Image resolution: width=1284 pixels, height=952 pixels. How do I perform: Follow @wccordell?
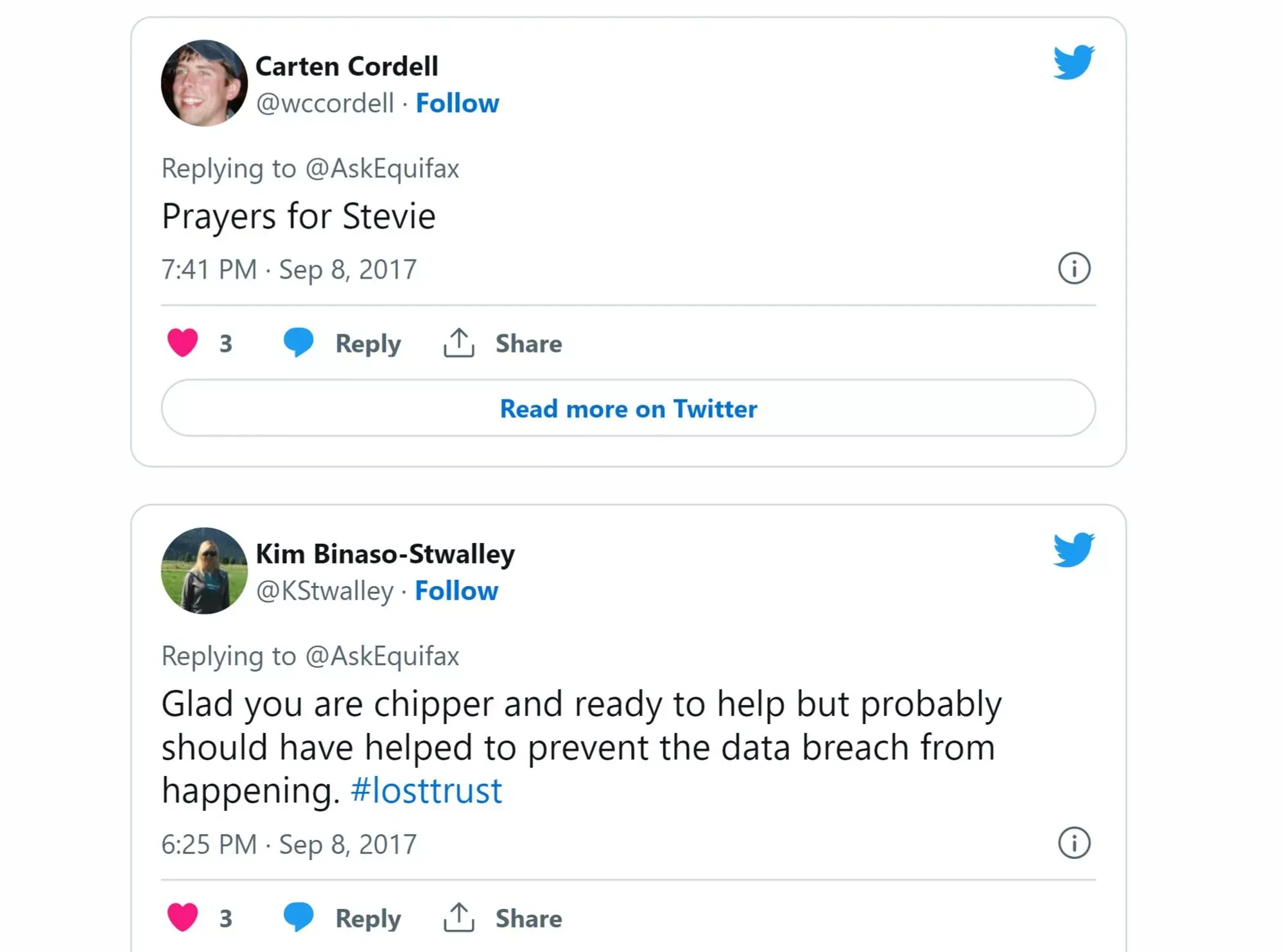tap(457, 103)
